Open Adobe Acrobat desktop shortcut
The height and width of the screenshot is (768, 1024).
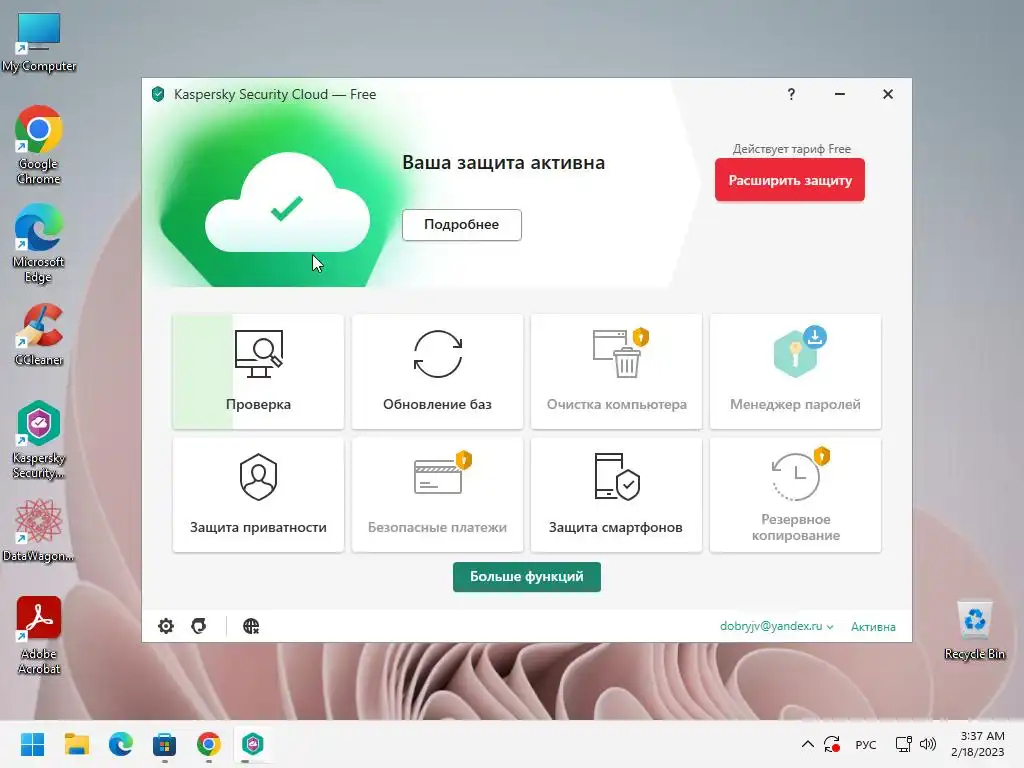click(x=39, y=635)
